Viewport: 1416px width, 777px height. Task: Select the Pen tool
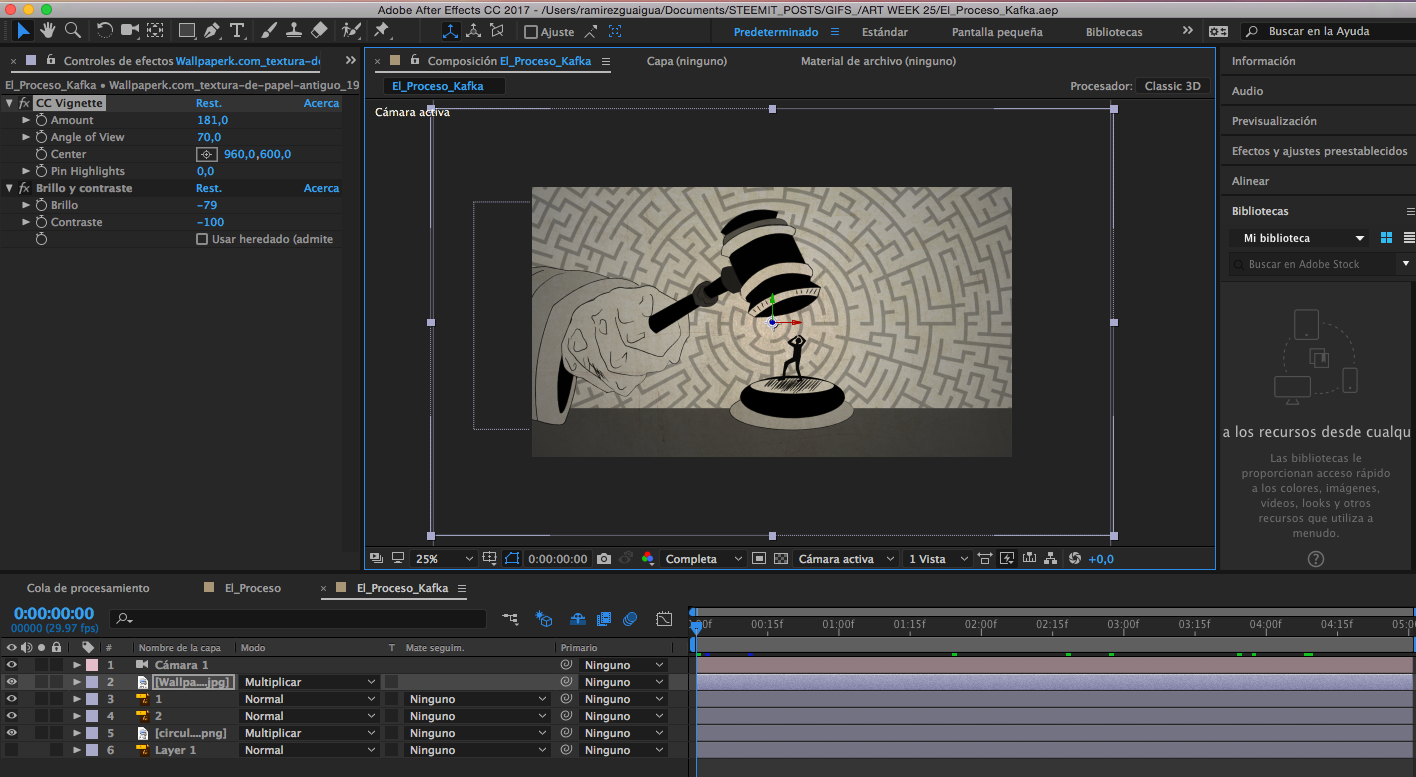212,30
